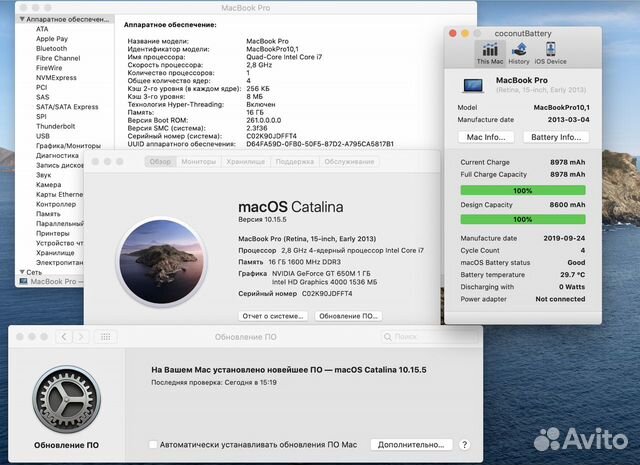640x465 pixels.
Task: Collapse the Аппаратное обеспечение tree section
Action: pos(22,19)
